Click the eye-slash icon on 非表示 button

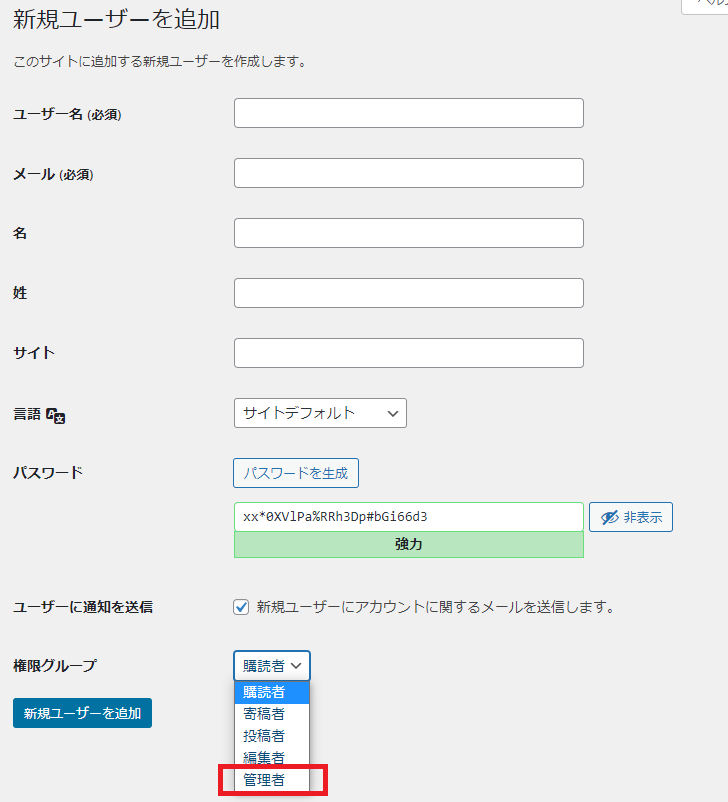click(611, 517)
